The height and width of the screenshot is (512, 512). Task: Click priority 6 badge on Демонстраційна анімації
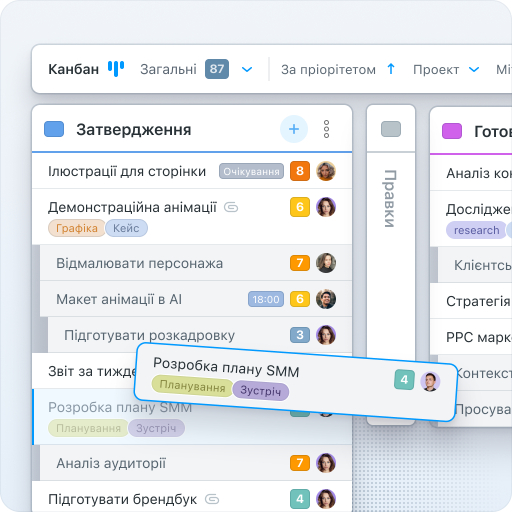(x=300, y=207)
